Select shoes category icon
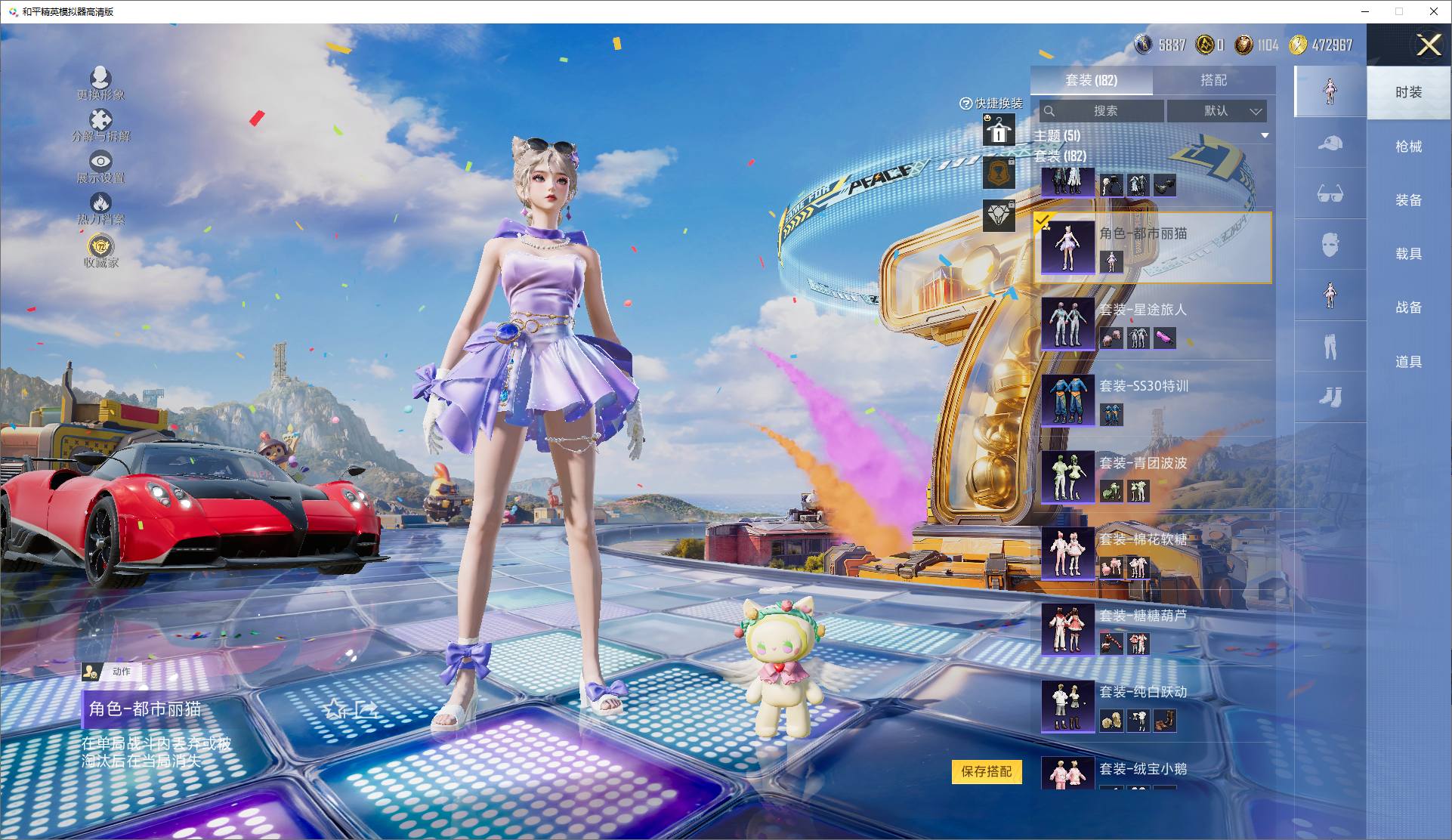Image resolution: width=1452 pixels, height=840 pixels. (x=1330, y=397)
